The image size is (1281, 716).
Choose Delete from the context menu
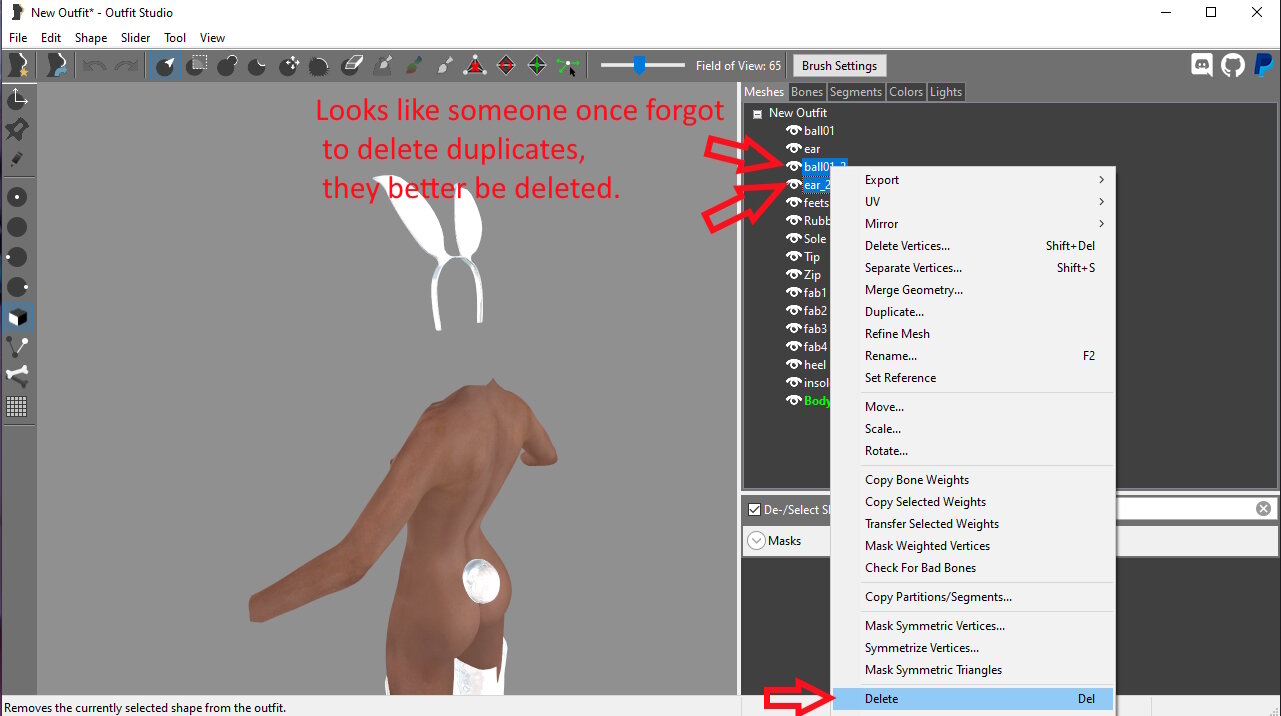(972, 699)
